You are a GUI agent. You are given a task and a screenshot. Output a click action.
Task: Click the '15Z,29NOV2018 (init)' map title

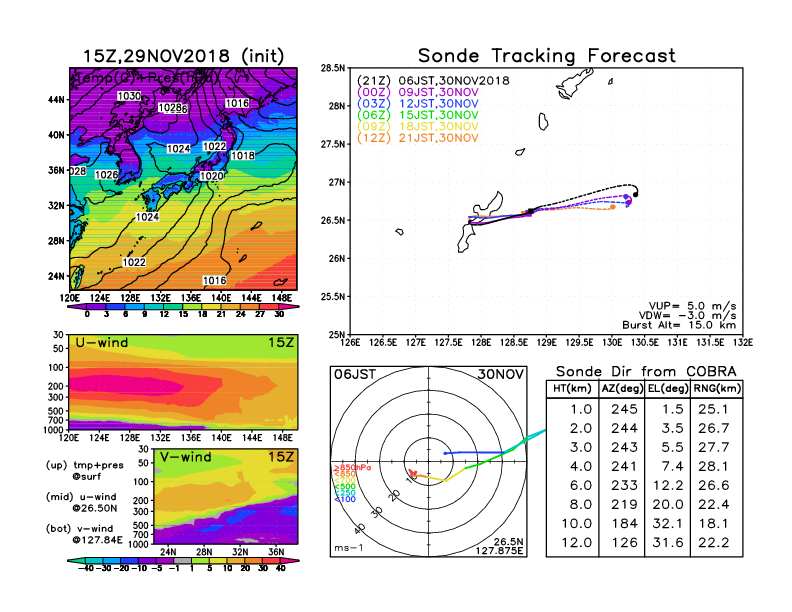pyautogui.click(x=183, y=56)
